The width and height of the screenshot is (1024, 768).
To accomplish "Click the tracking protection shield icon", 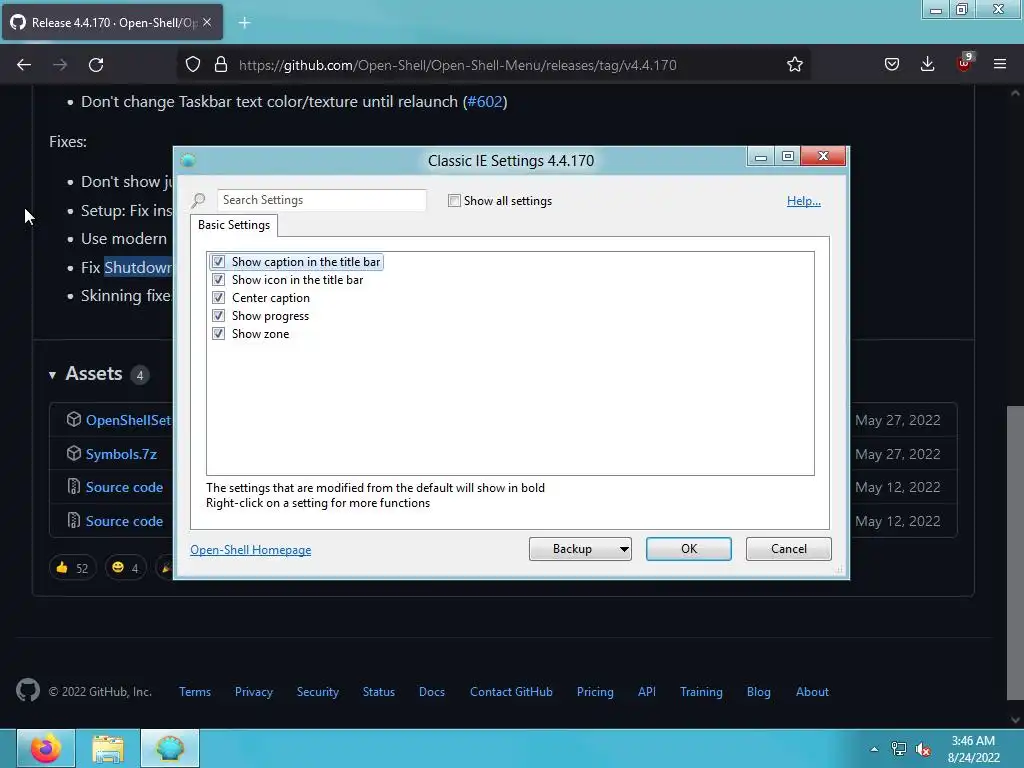I will click(x=193, y=65).
